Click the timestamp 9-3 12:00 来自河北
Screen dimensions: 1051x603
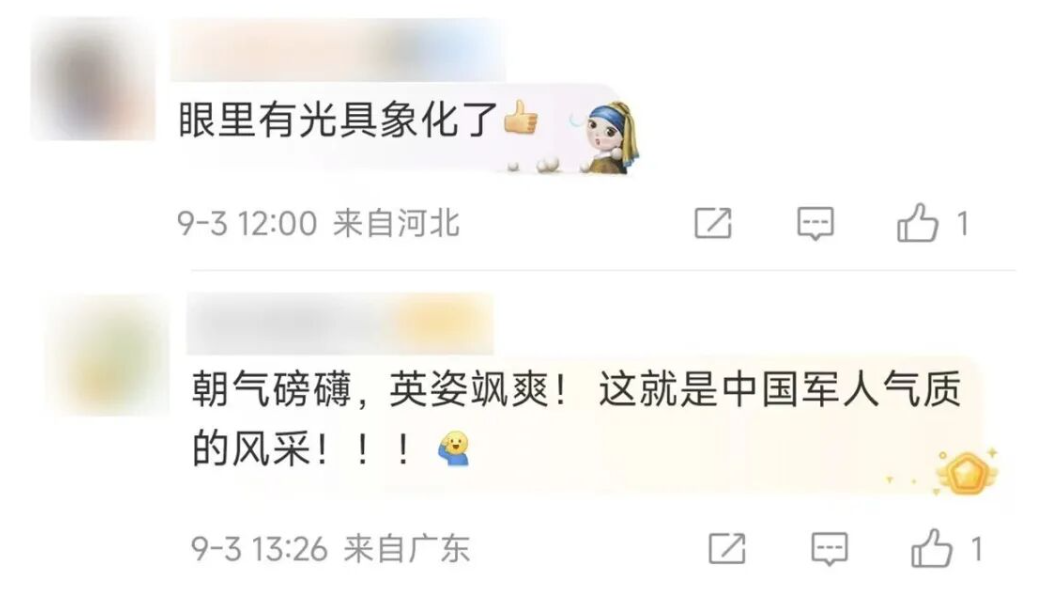(318, 223)
